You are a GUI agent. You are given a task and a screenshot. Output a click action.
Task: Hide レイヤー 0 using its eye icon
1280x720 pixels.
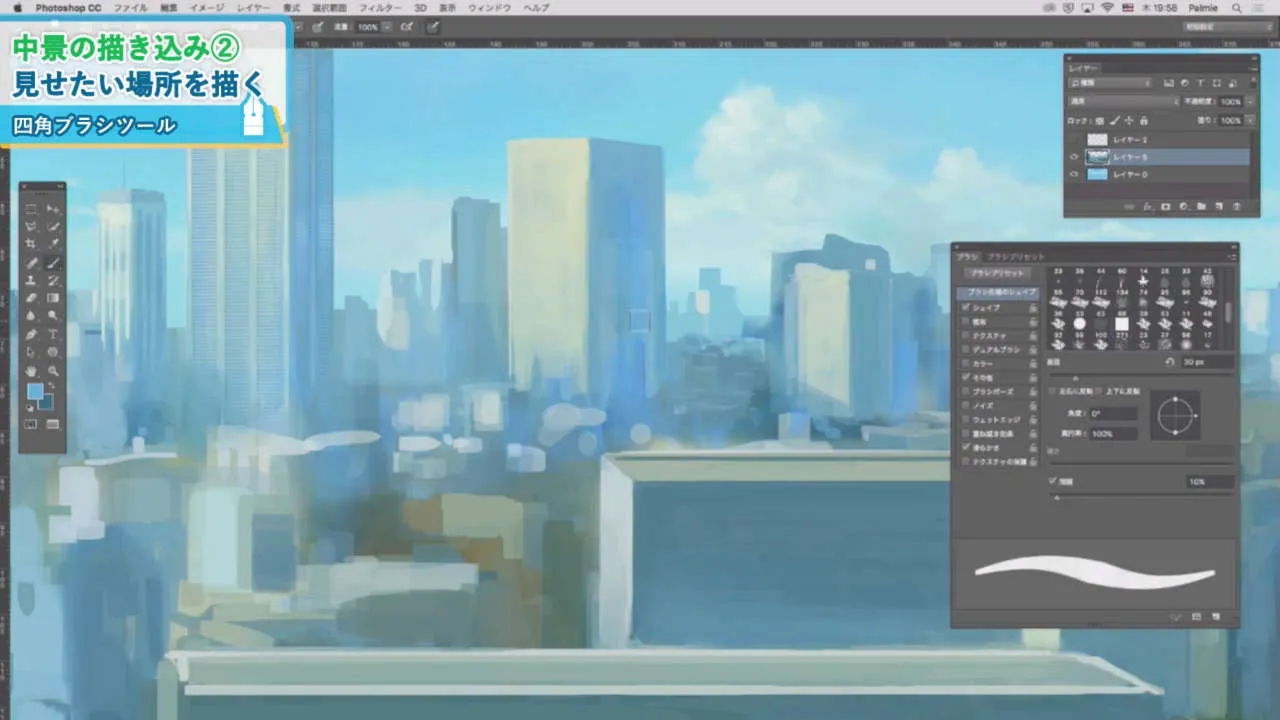(x=1074, y=174)
